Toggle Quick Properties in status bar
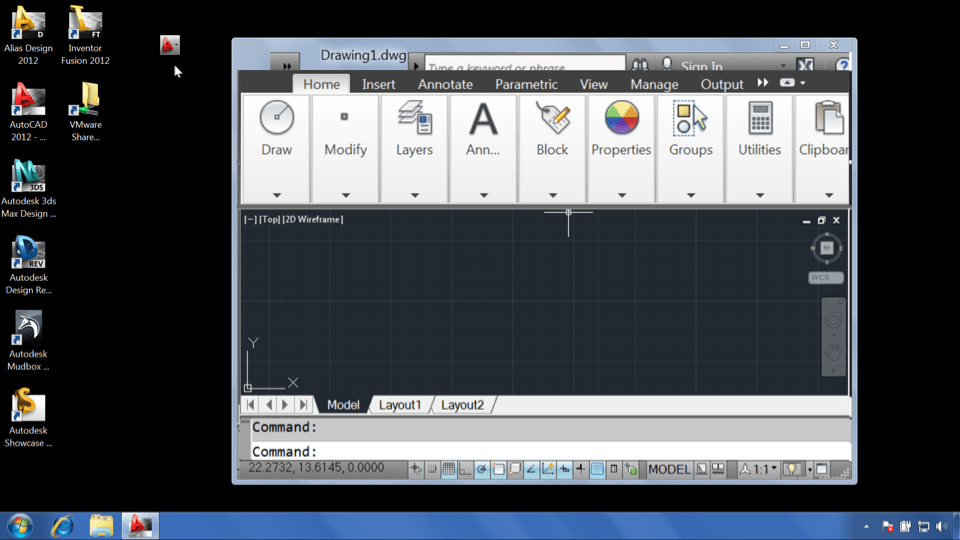960x540 pixels. (614, 470)
